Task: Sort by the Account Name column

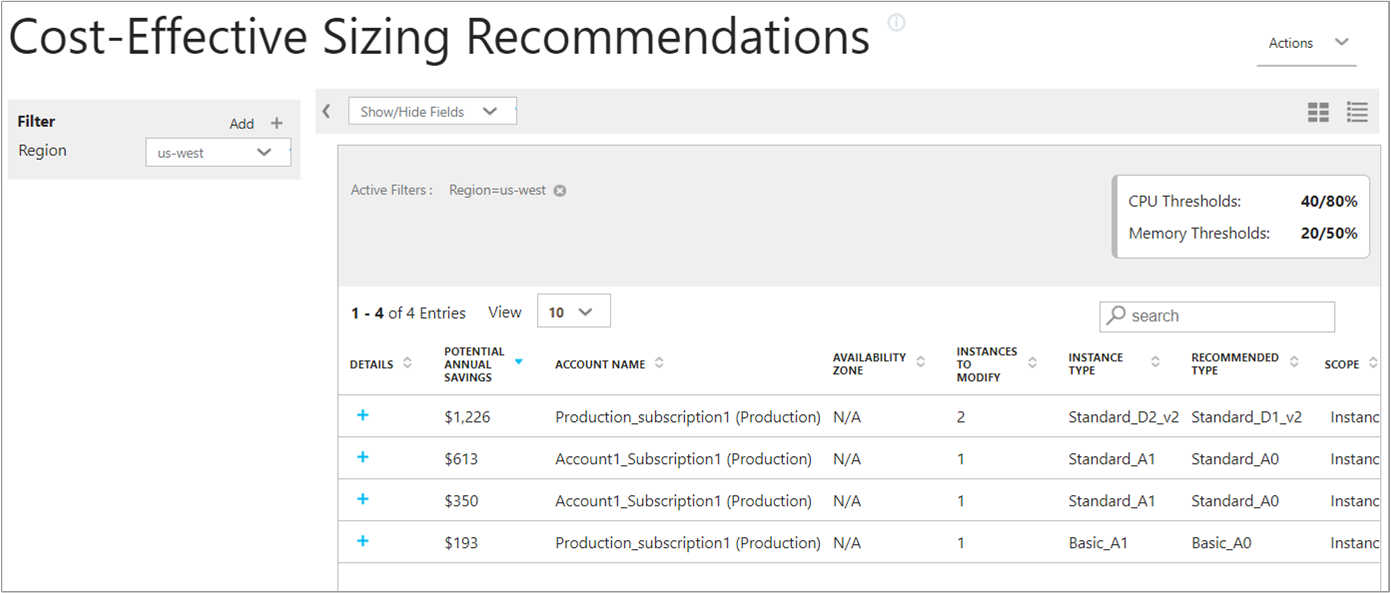Action: coord(659,364)
